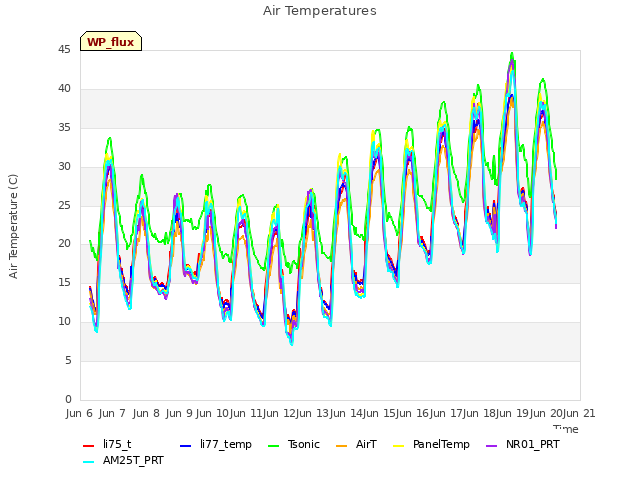Click the blue li77_temp legend swatch
The width and height of the screenshot is (640, 480).
click(186, 446)
